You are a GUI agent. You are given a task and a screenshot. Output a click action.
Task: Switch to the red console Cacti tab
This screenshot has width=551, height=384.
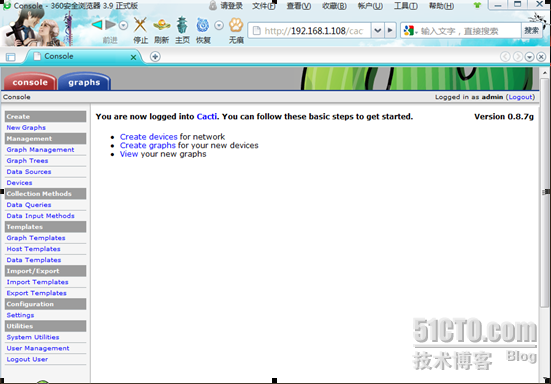coord(30,82)
